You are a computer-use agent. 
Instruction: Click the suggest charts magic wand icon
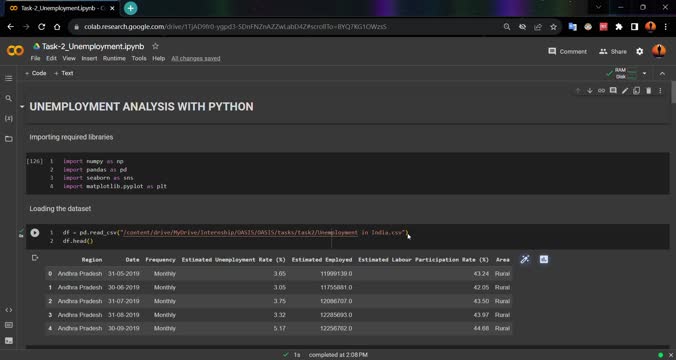[x=525, y=260]
